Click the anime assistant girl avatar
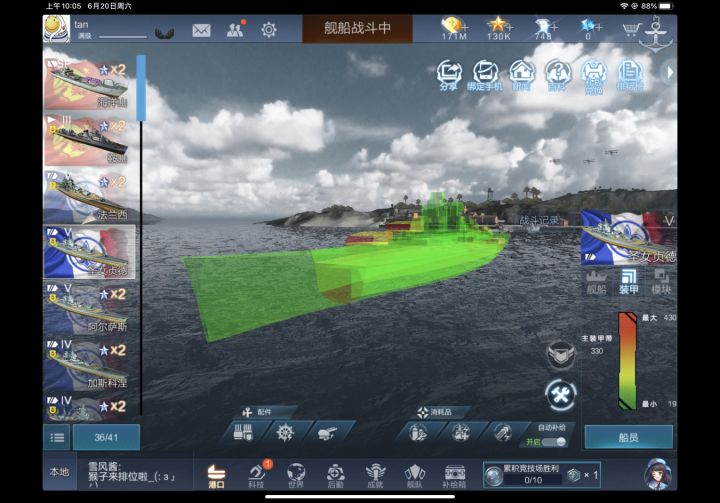720x503 pixels. click(x=658, y=473)
